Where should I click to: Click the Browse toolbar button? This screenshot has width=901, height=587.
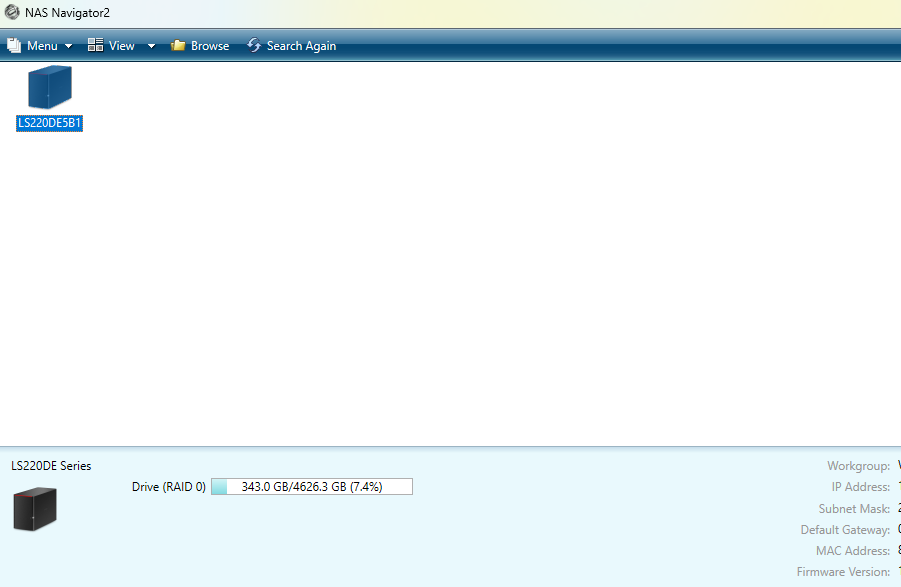point(200,46)
